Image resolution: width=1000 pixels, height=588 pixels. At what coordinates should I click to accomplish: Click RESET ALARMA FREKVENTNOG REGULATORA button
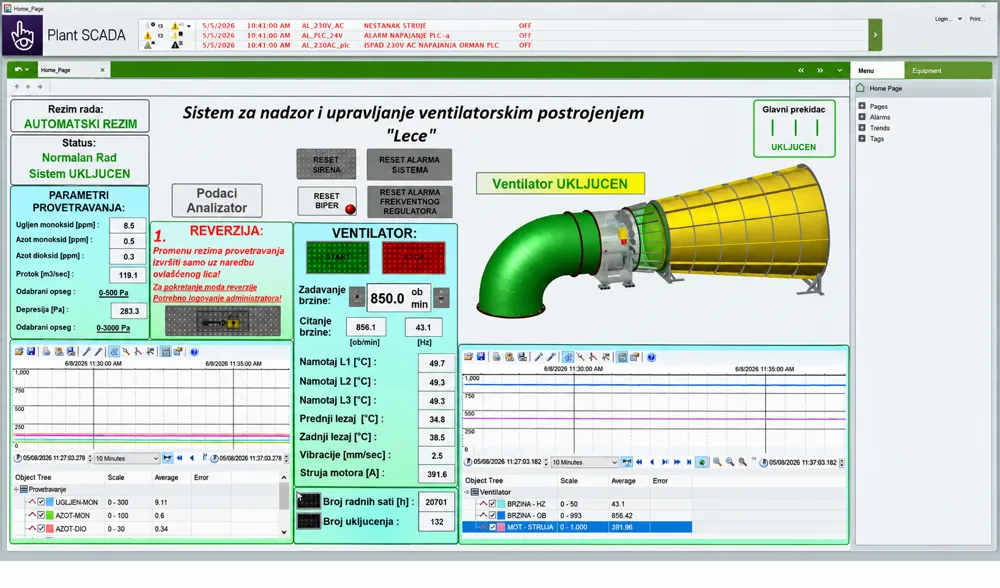(409, 202)
